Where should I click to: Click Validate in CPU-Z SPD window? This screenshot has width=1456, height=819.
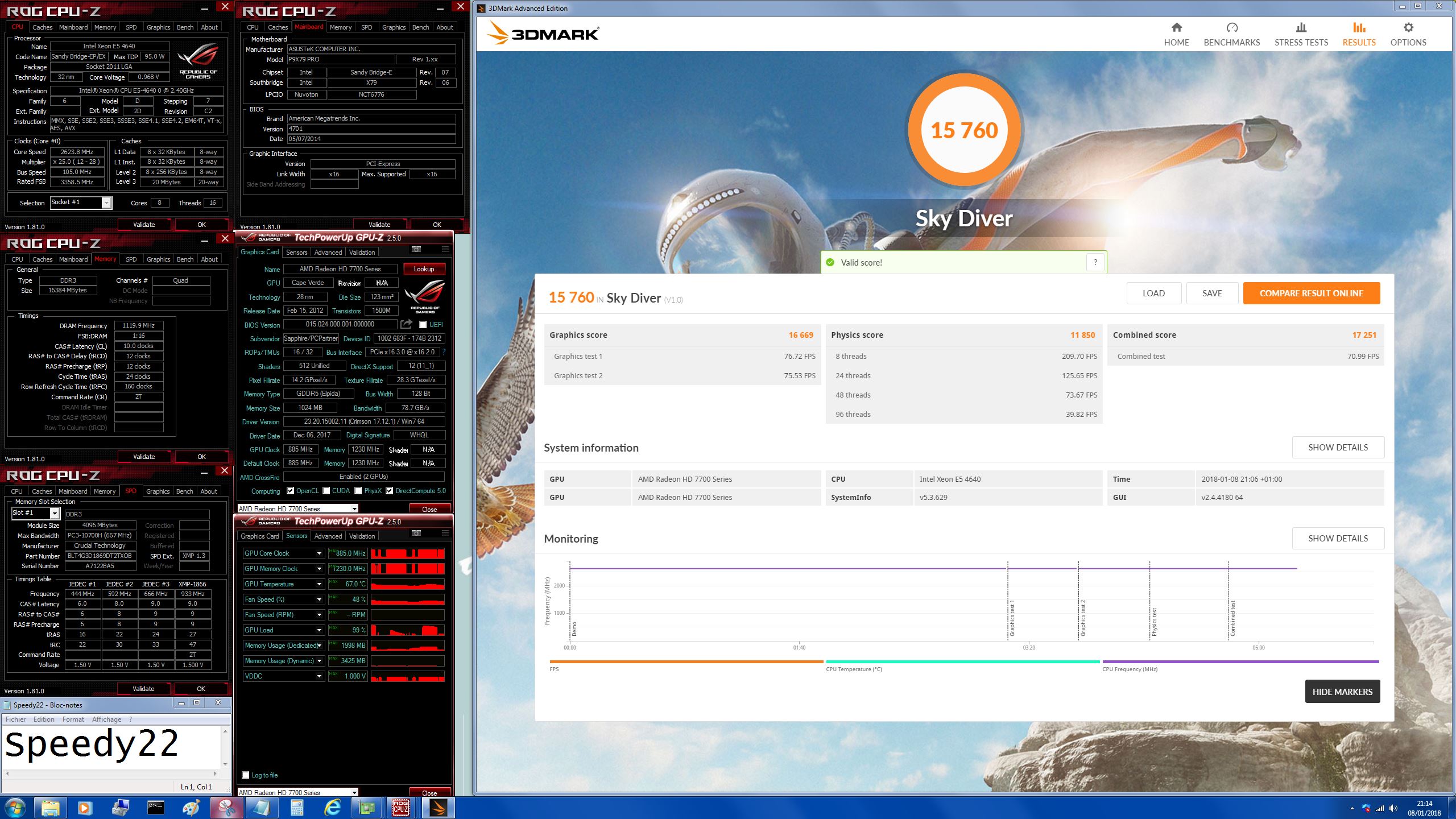tap(143, 689)
